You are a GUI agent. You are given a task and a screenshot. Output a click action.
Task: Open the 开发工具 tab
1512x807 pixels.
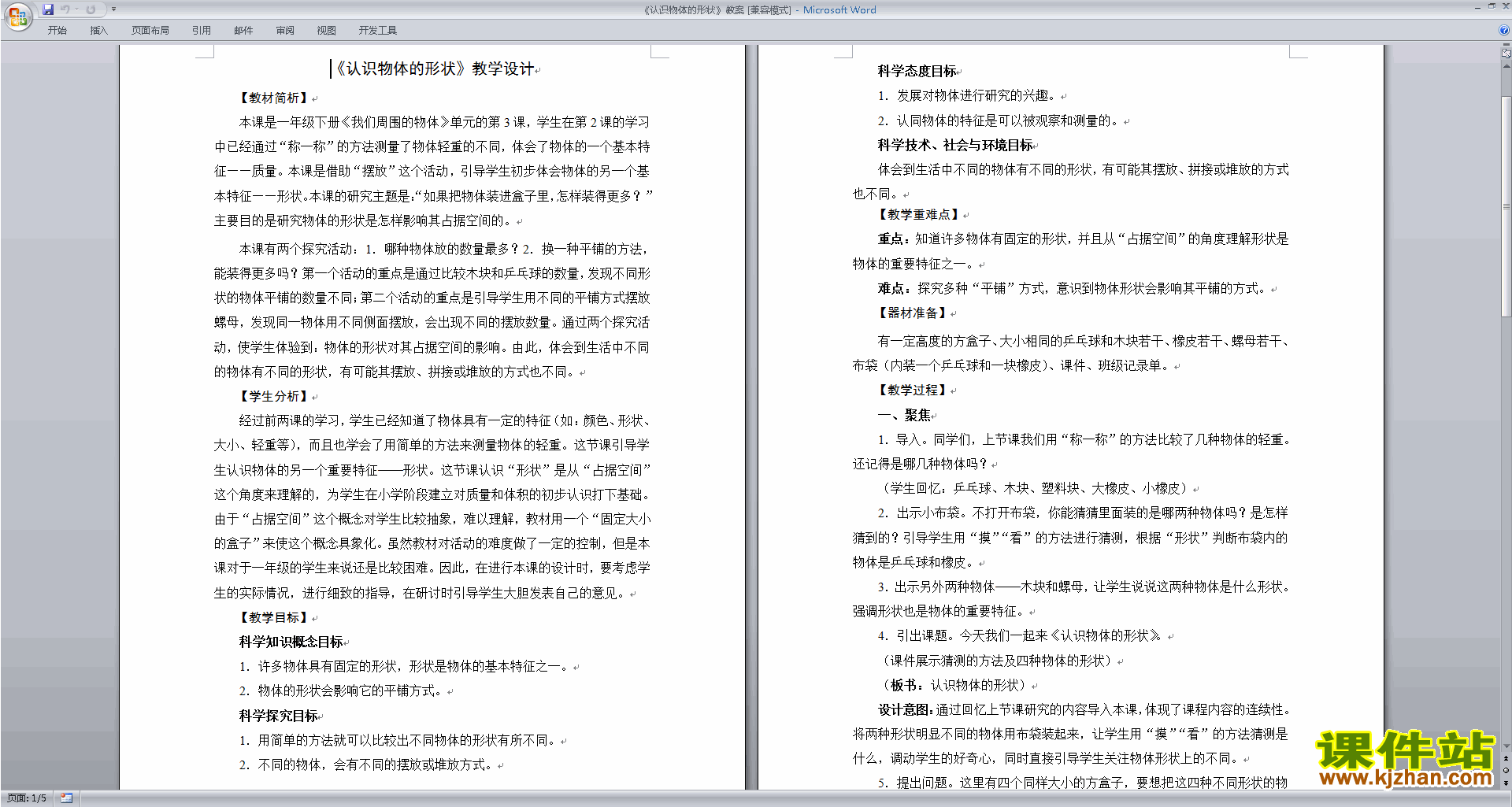tap(378, 31)
